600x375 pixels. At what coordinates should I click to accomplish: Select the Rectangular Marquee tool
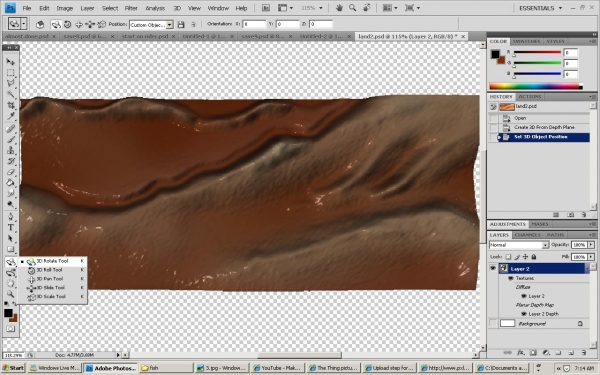click(x=10, y=73)
